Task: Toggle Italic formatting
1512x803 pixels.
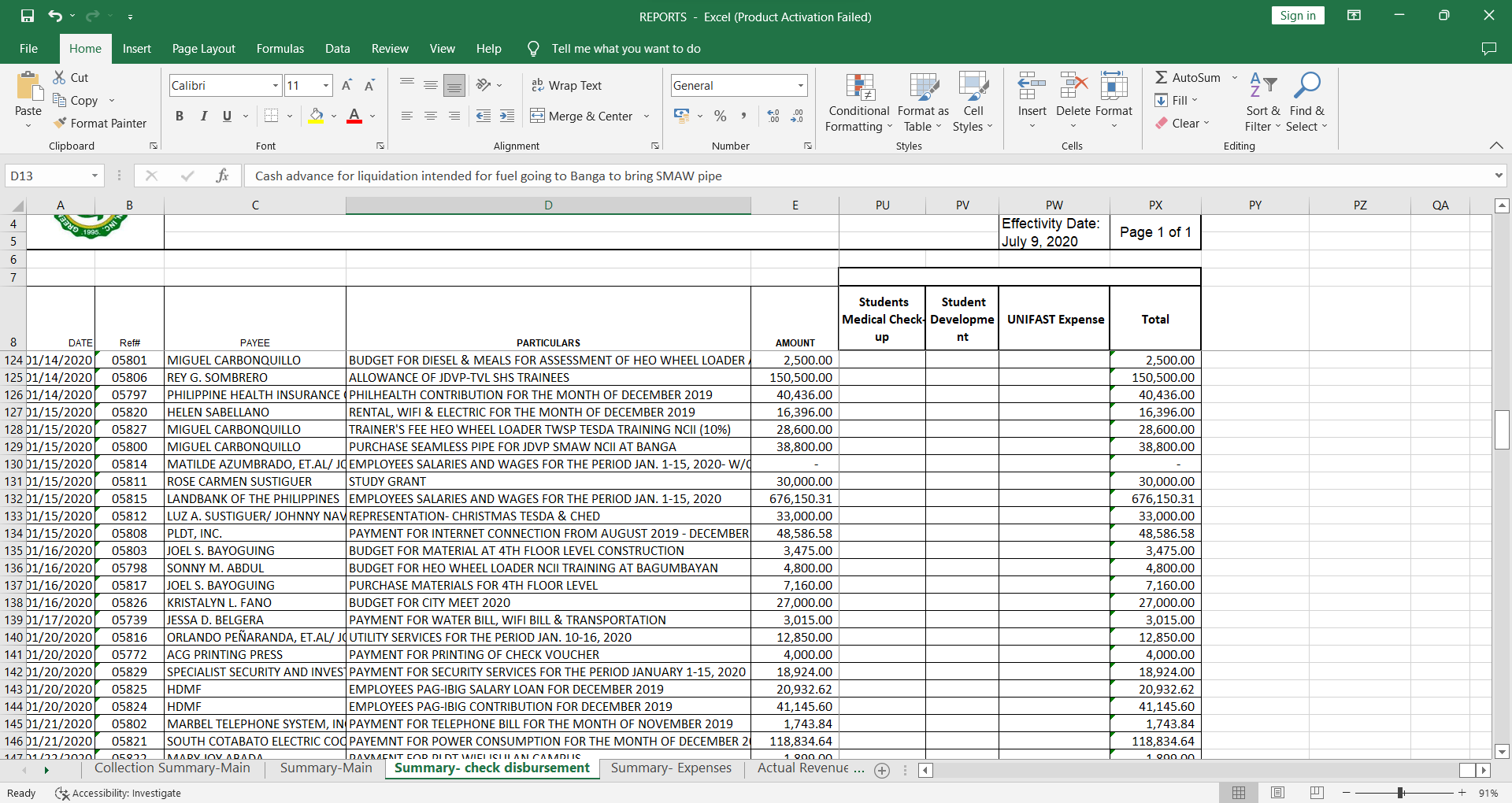Action: [x=203, y=116]
